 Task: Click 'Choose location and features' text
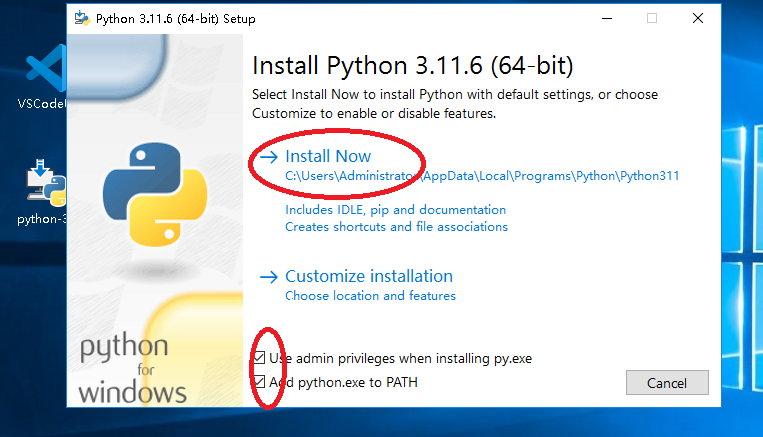pyautogui.click(x=370, y=296)
